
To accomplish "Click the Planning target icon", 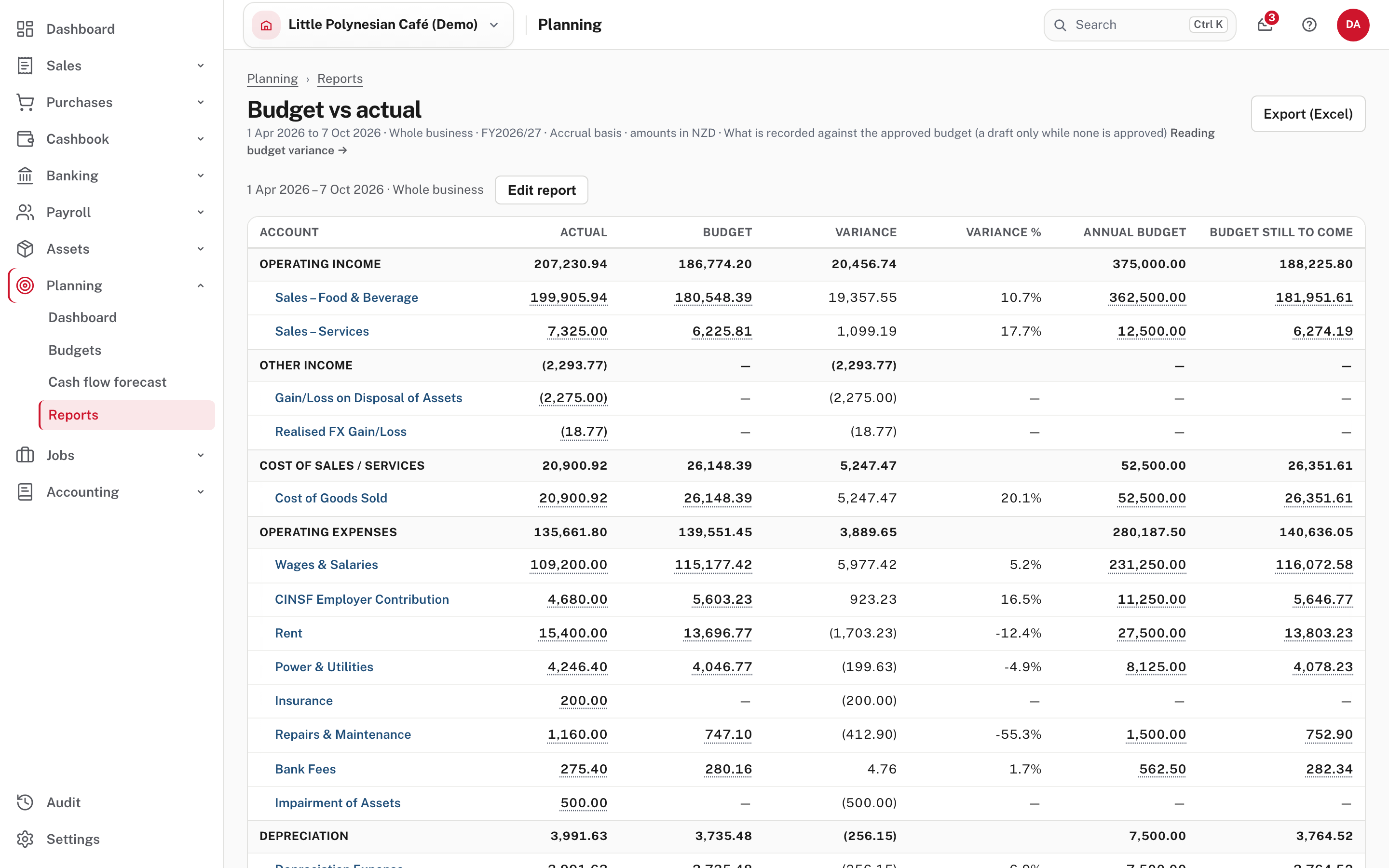I will (25, 285).
